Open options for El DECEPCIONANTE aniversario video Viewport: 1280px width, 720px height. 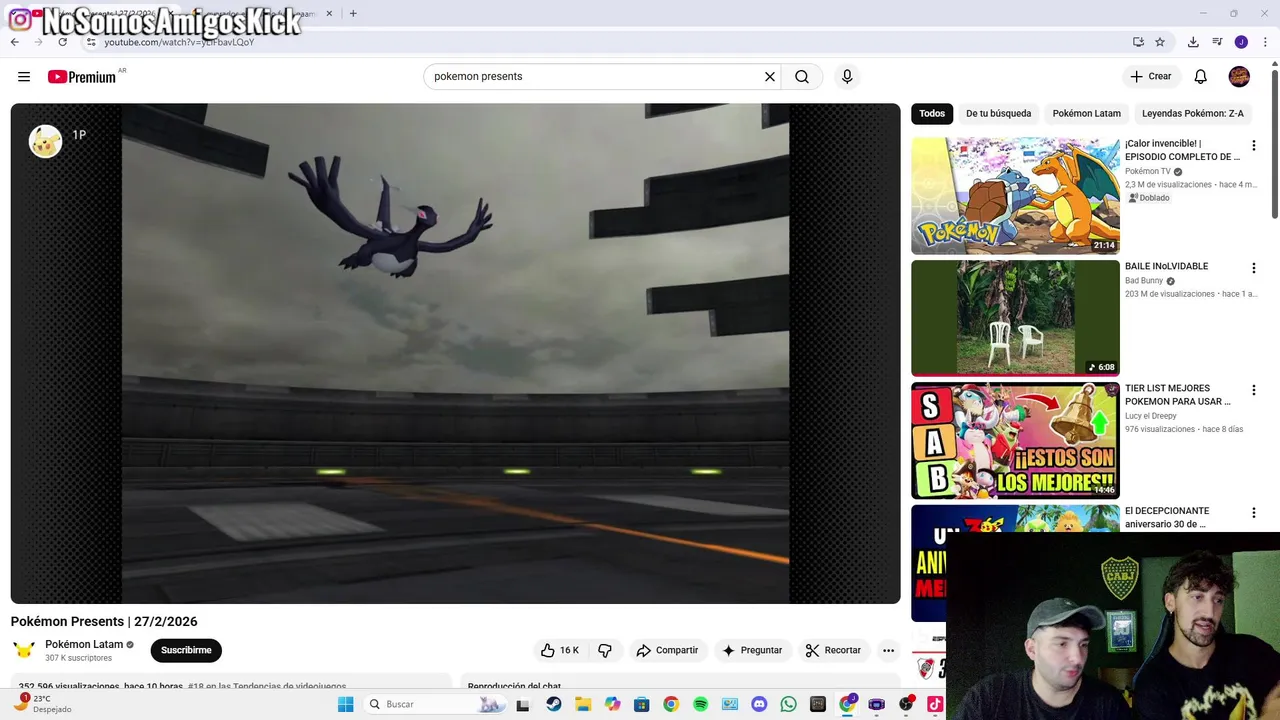(1253, 513)
